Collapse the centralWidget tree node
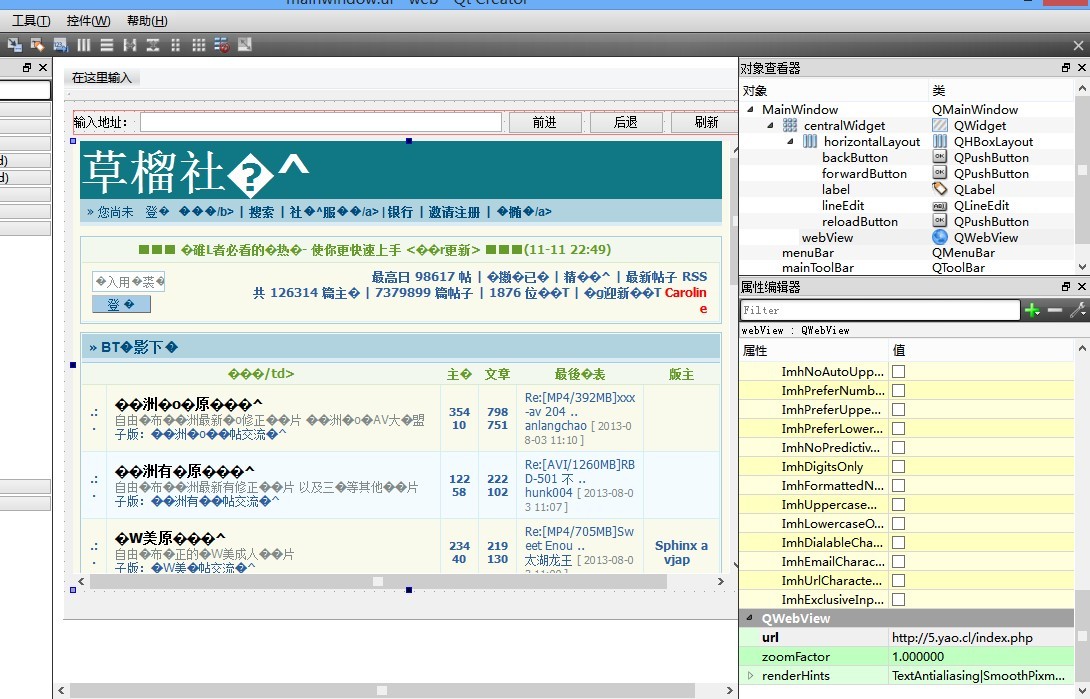Viewport: 1090px width, 699px height. tap(770, 125)
